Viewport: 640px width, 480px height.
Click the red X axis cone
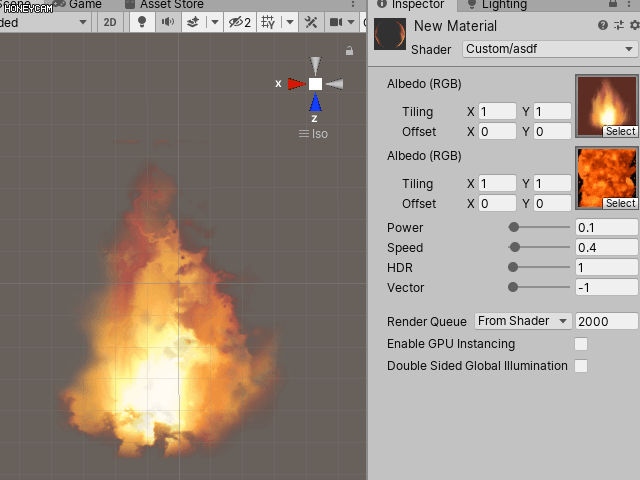[296, 84]
